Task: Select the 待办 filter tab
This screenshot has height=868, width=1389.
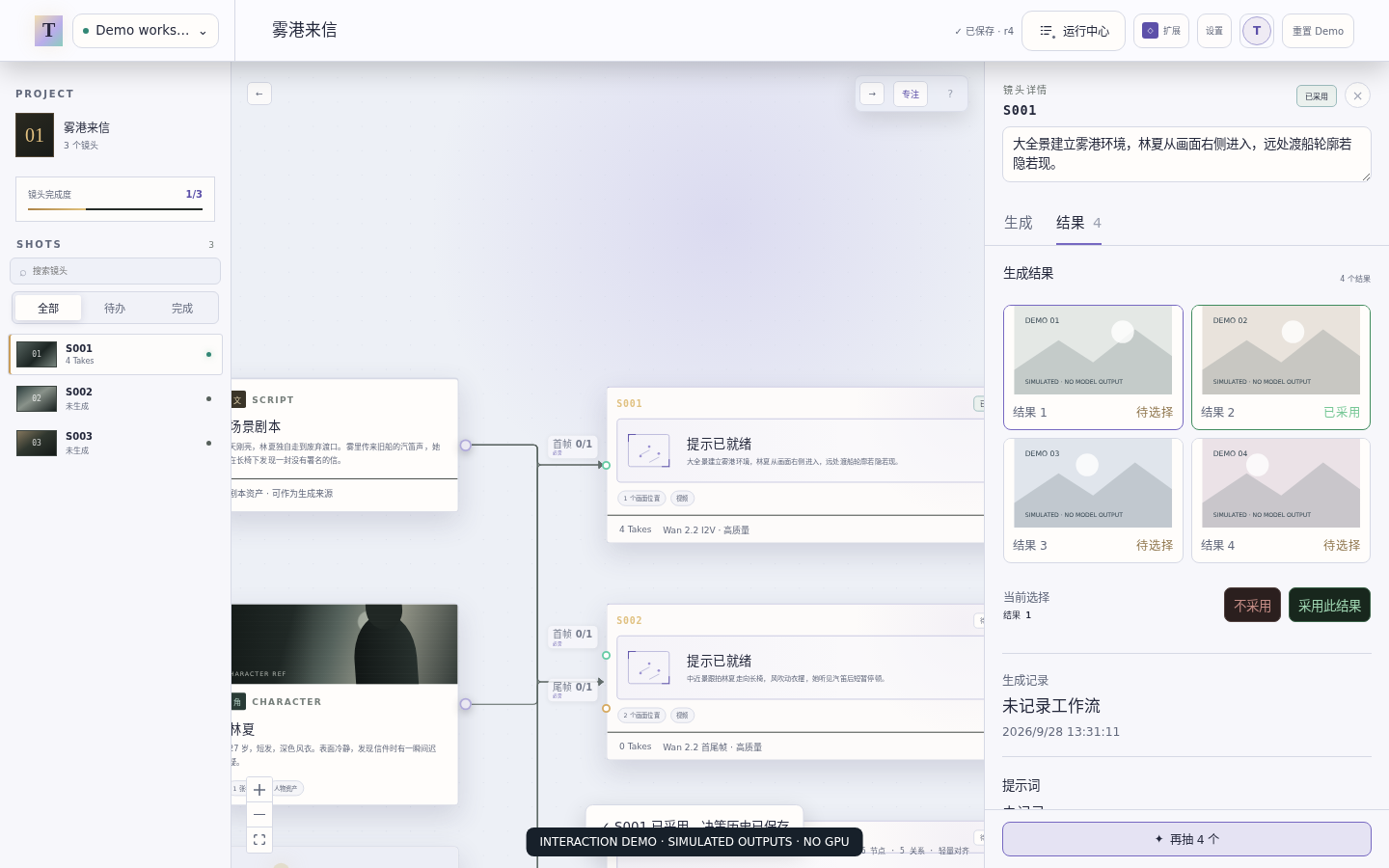Action: pos(115,309)
